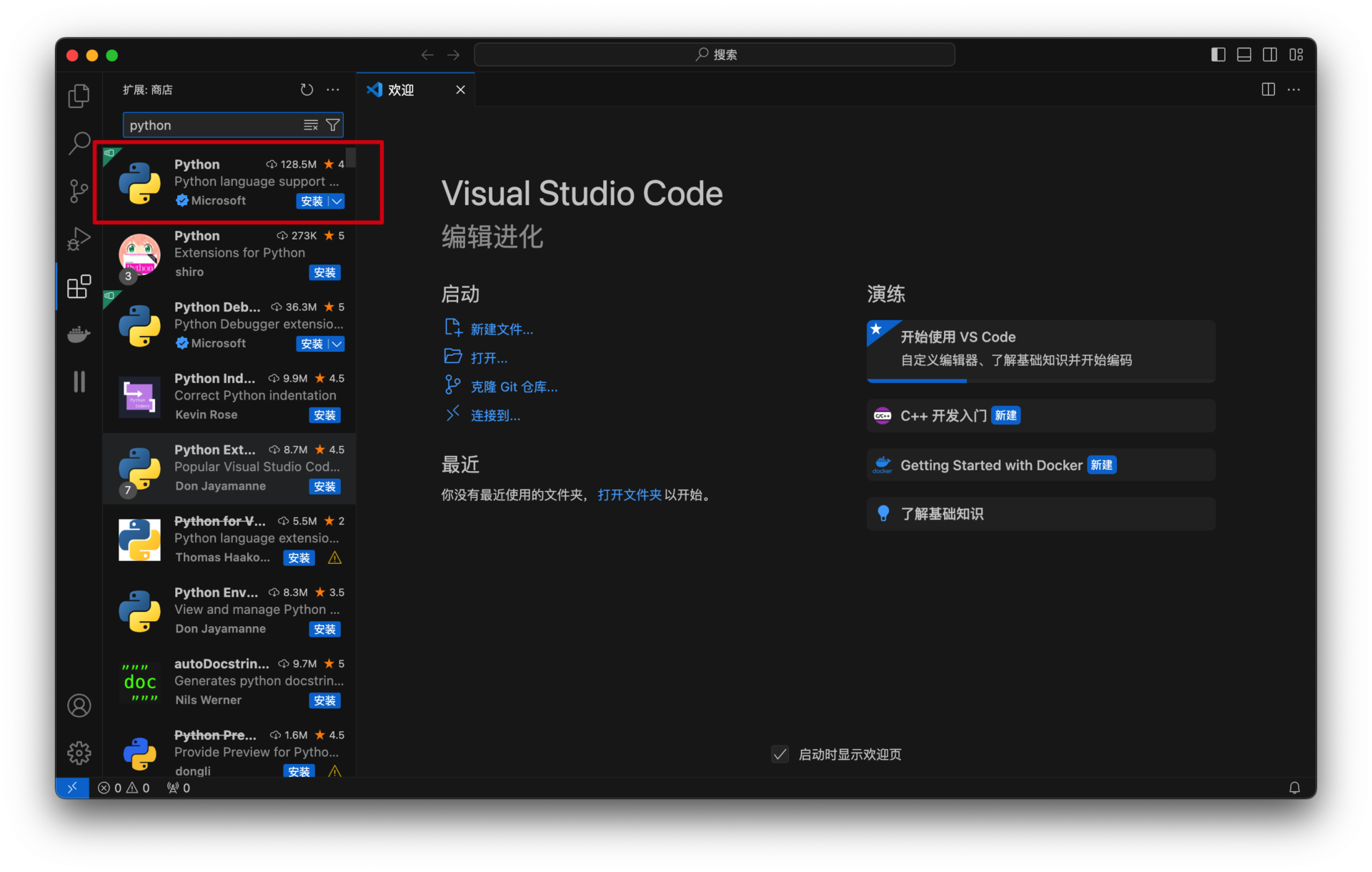The width and height of the screenshot is (1372, 872).
Task: Click the warning icon on Thomas Haakon extension
Action: tap(334, 558)
